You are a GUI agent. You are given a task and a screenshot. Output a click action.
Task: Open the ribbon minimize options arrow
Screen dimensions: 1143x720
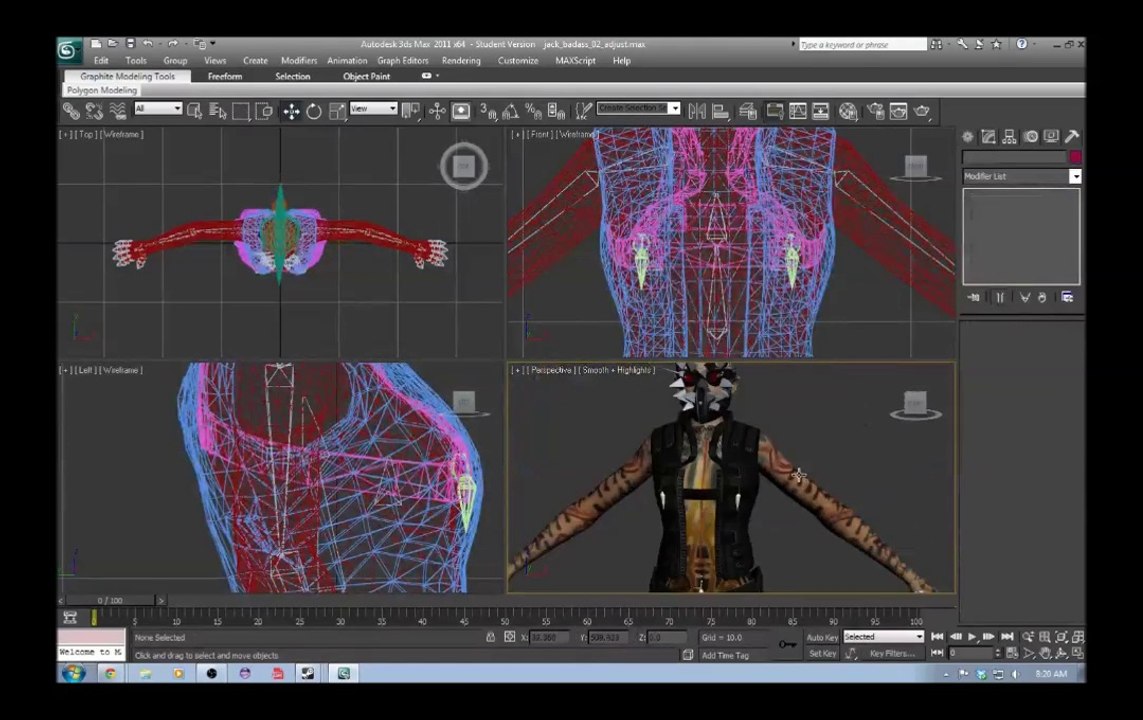tap(437, 76)
